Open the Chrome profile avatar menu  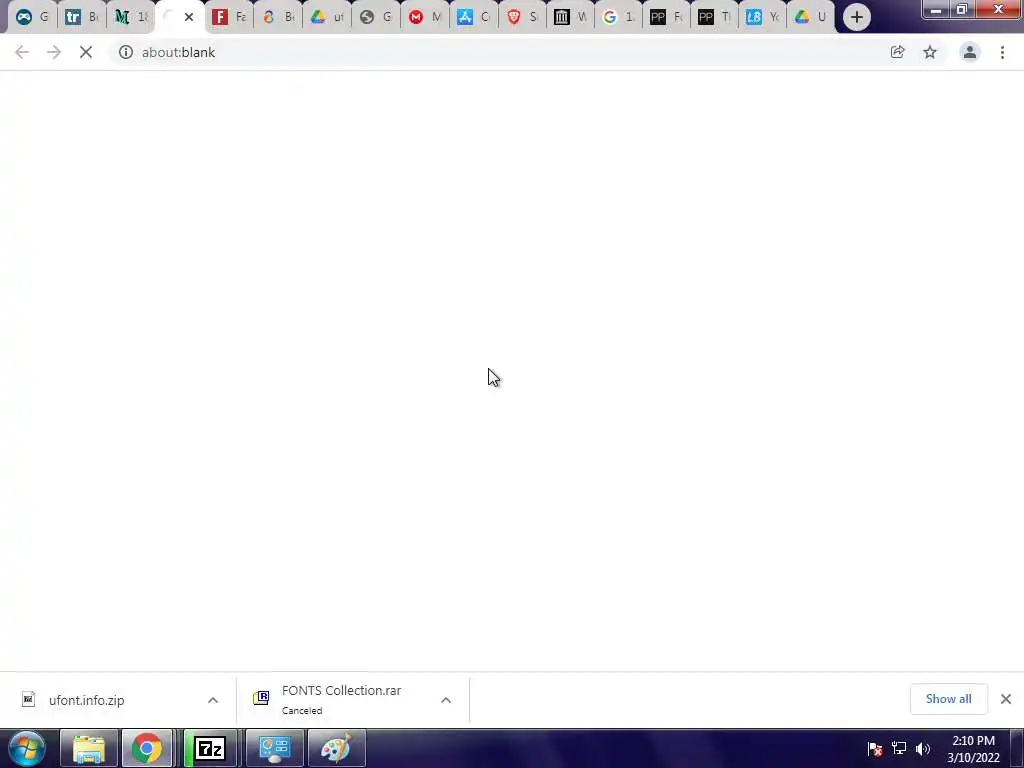(970, 52)
